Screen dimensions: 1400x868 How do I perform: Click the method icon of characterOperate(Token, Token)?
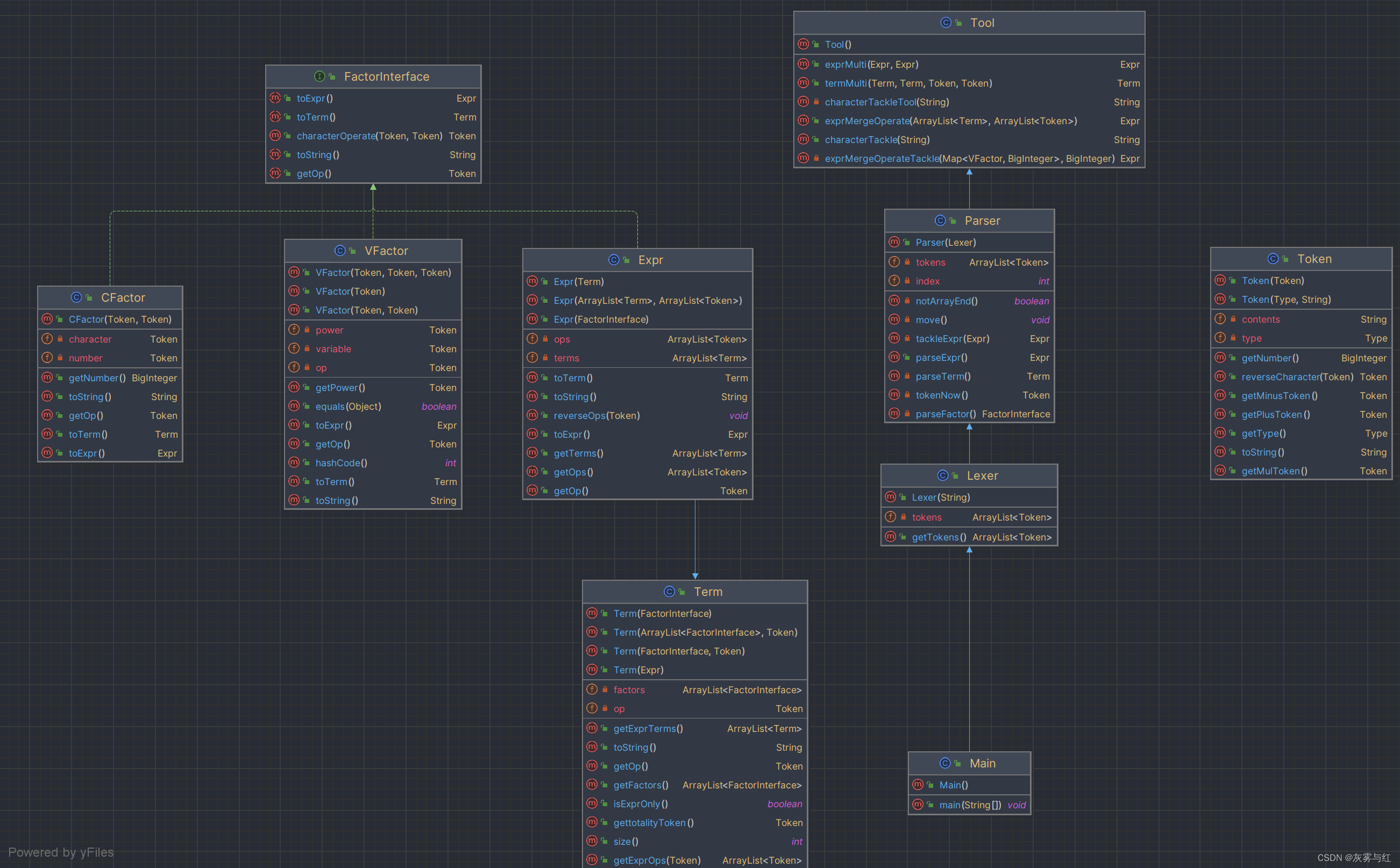(x=275, y=136)
